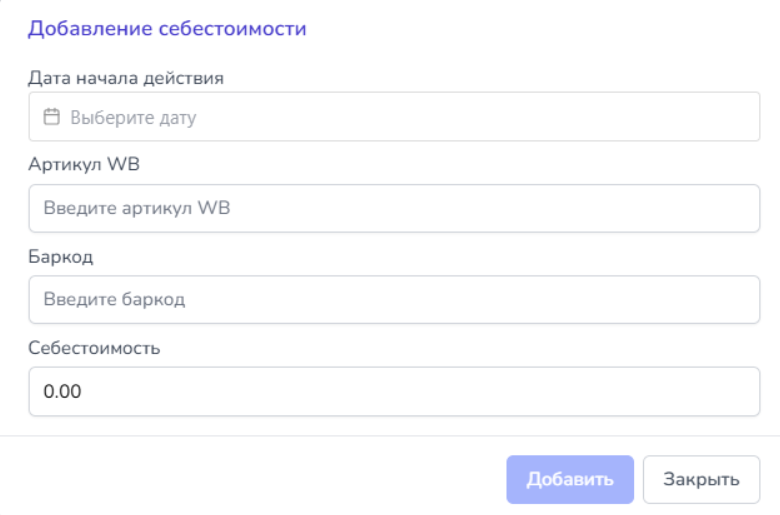Viewport: 780px width, 515px height.
Task: Click the "Введите баркод" input field
Action: coord(394,299)
